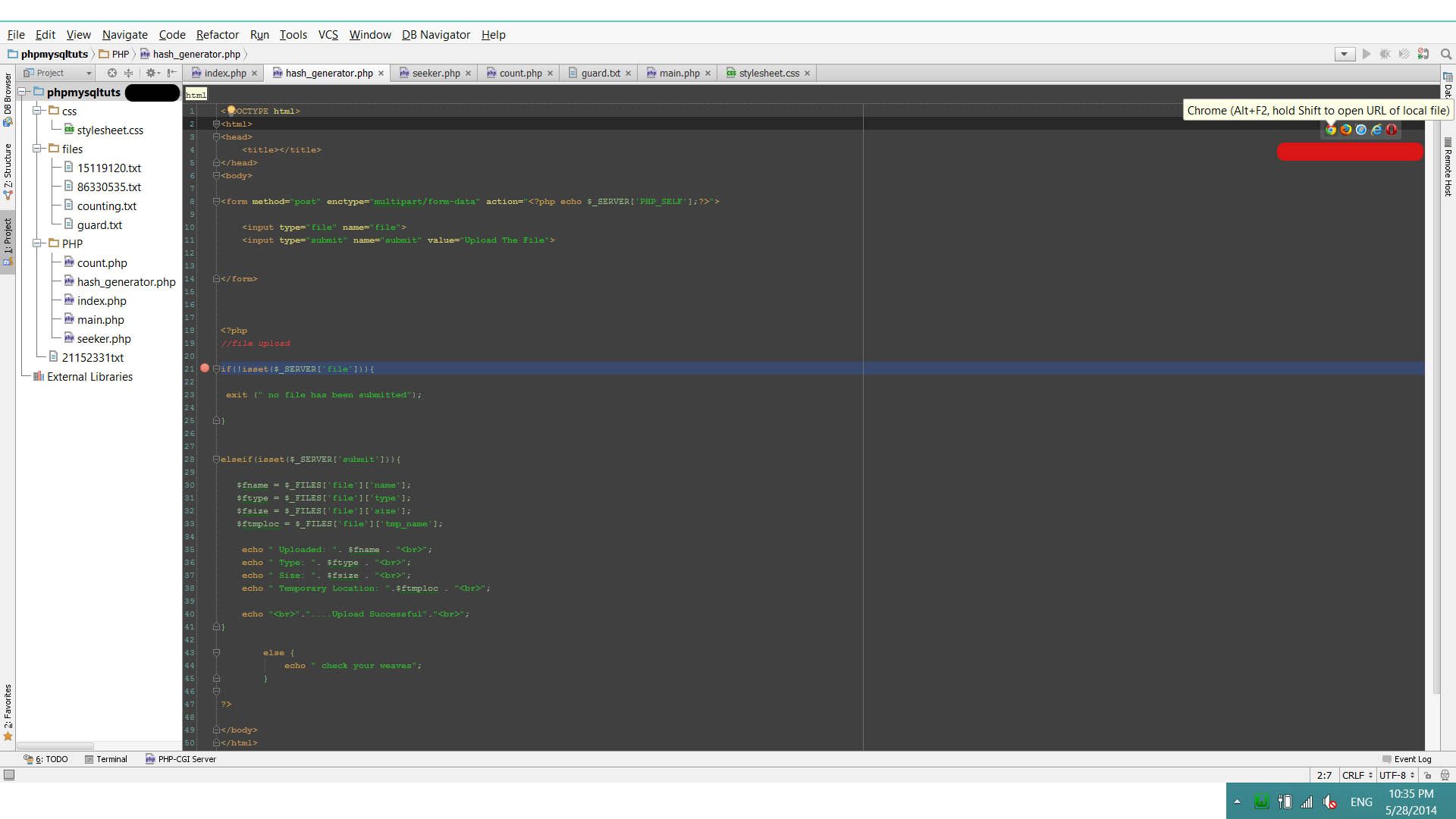
Task: Open file in Opera browser icon
Action: [1392, 130]
